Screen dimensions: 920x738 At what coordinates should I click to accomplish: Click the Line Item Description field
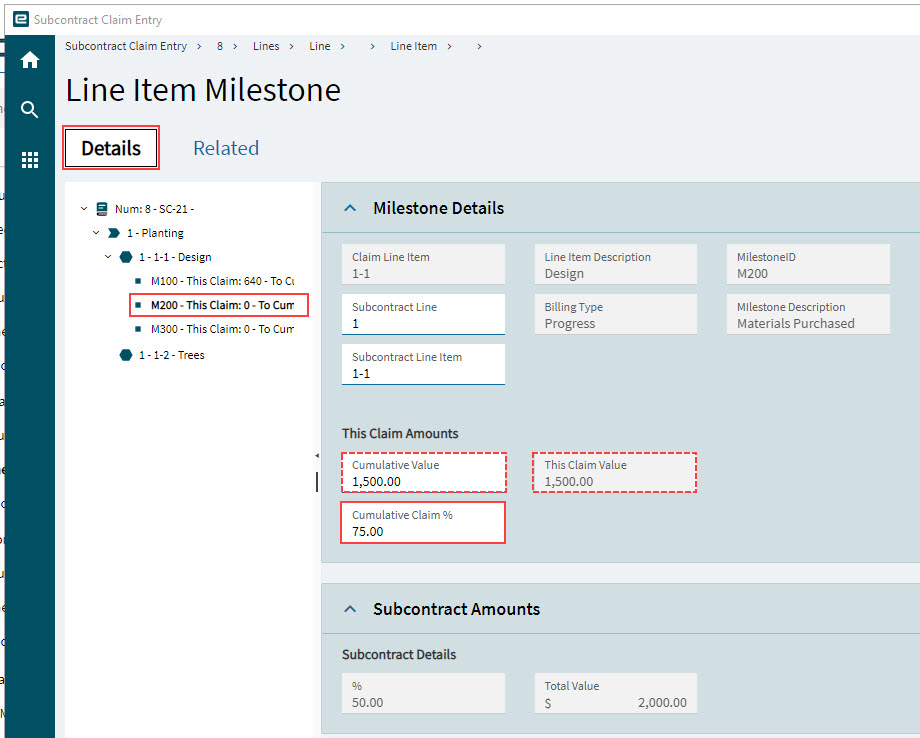[615, 265]
